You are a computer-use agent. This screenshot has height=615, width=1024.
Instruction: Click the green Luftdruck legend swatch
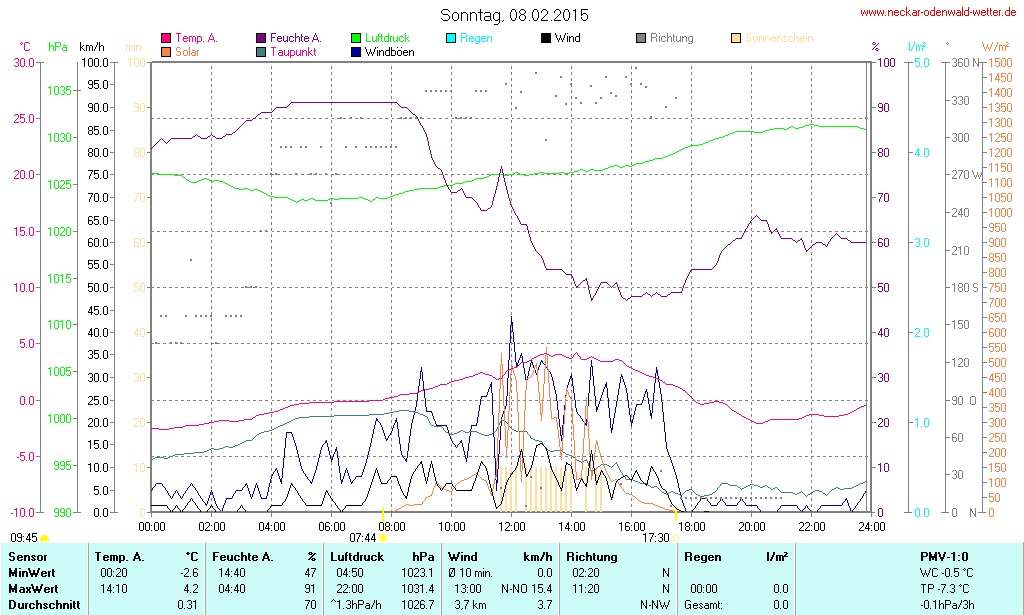point(357,38)
